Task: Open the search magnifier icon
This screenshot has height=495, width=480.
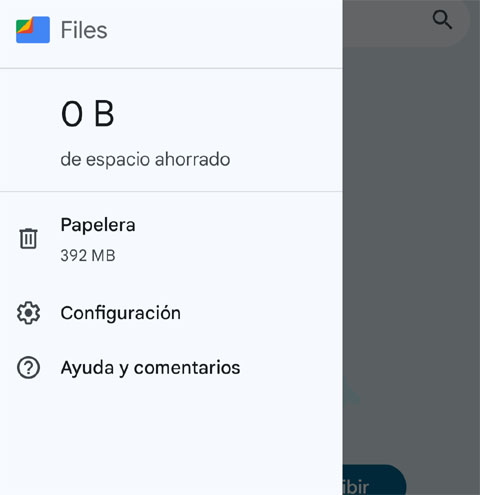Action: pyautogui.click(x=442, y=20)
